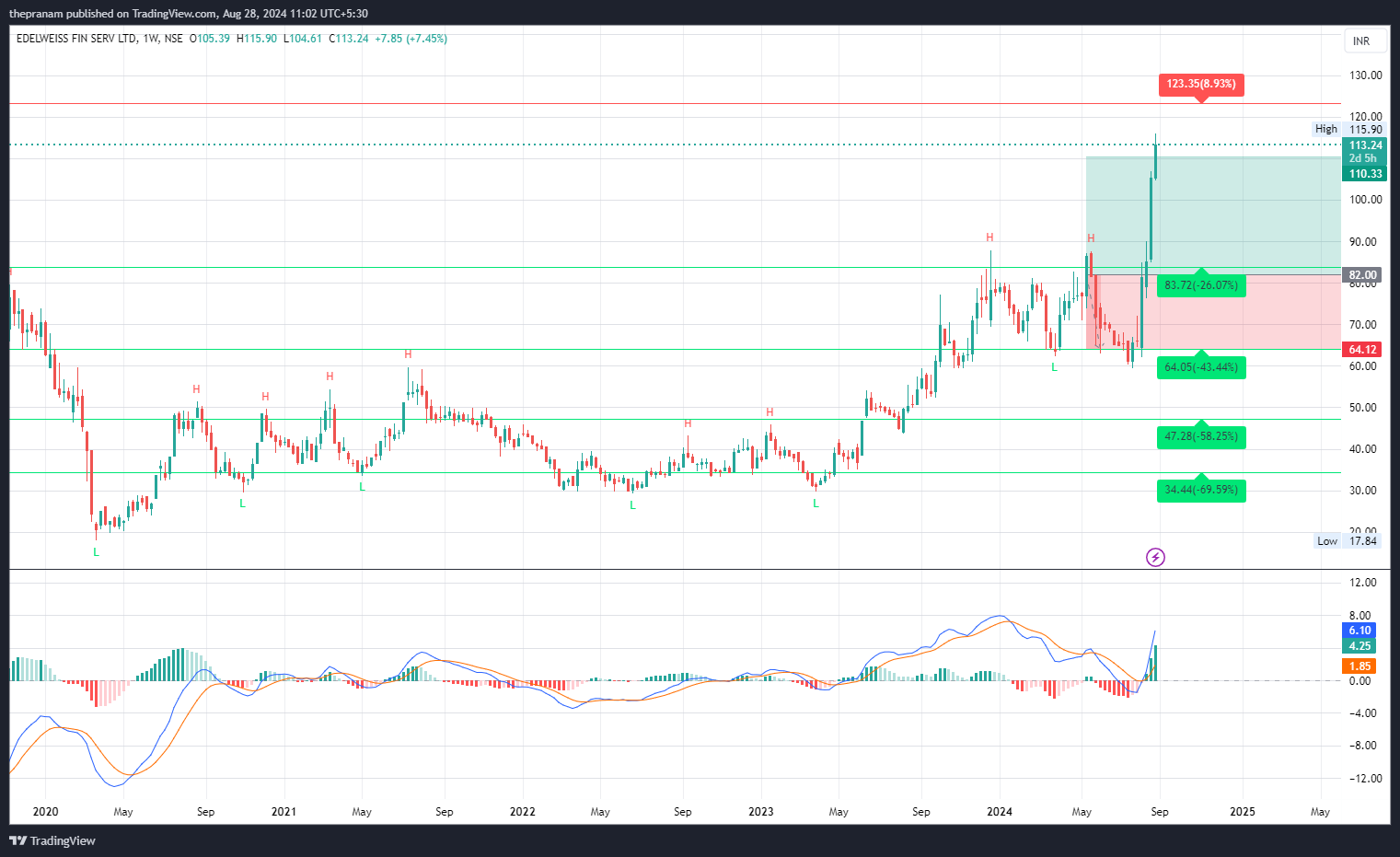Click the green histogram value tag 4.25

tap(1360, 646)
